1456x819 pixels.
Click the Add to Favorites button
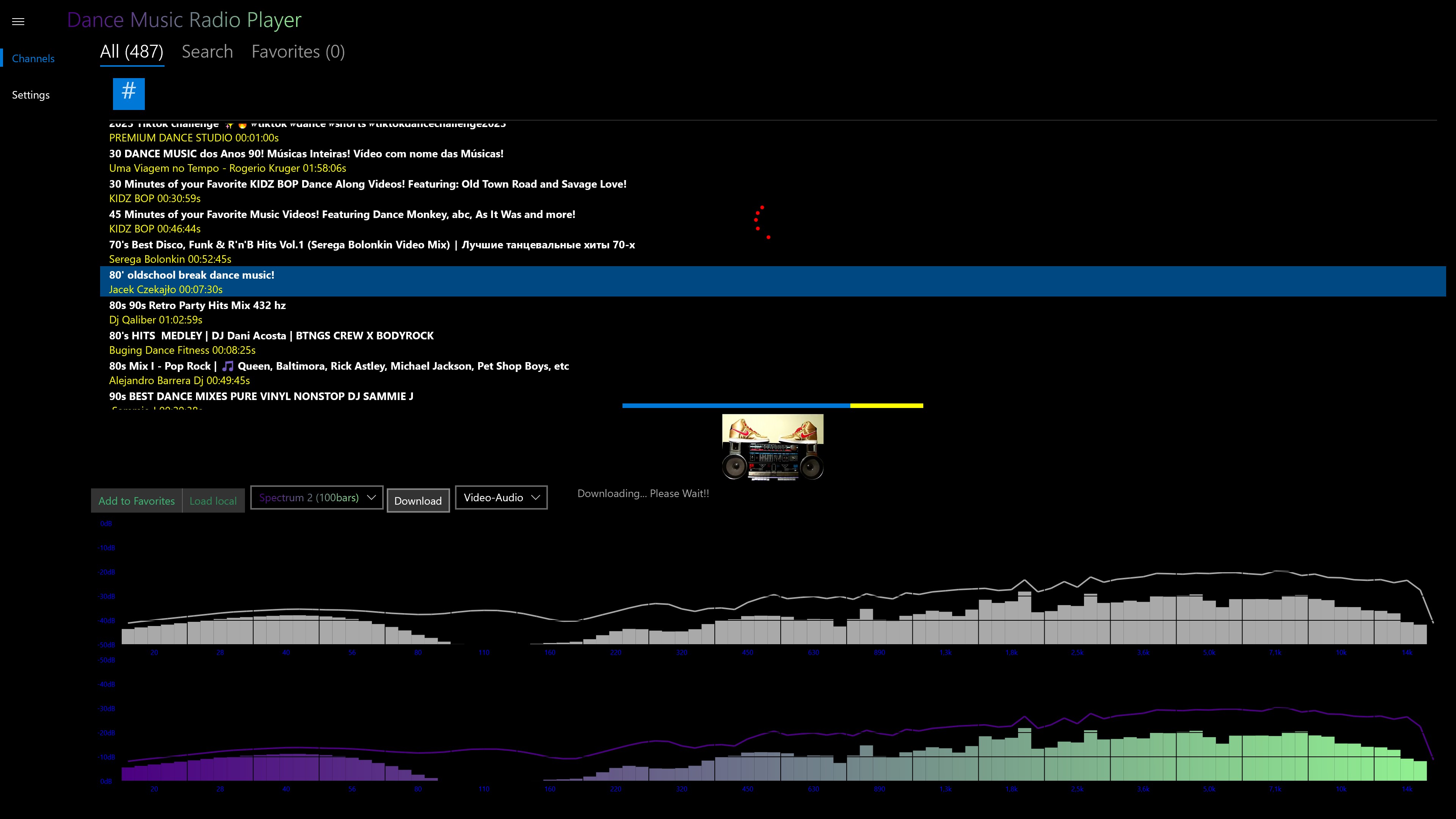pyautogui.click(x=136, y=501)
